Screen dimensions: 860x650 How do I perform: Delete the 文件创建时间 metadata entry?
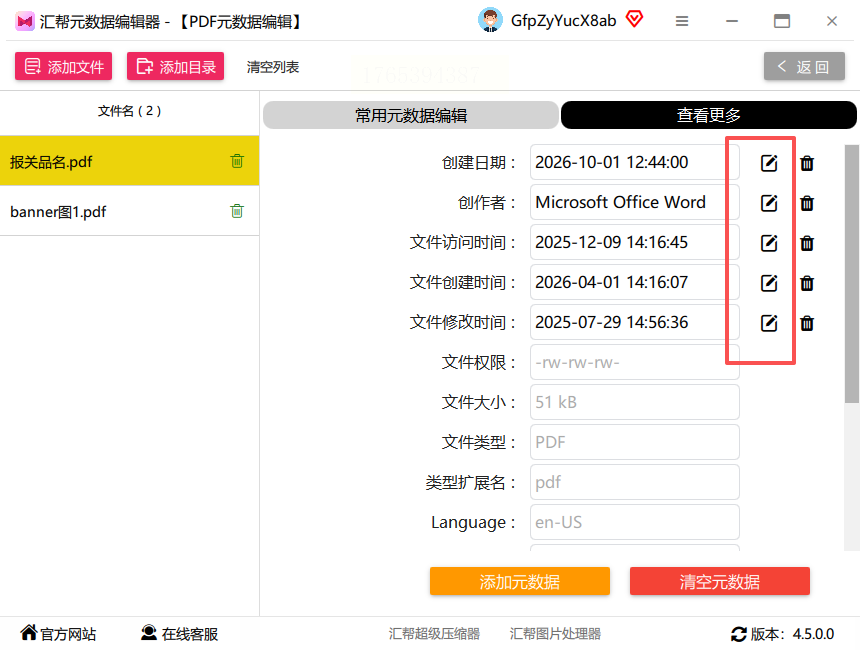(807, 283)
